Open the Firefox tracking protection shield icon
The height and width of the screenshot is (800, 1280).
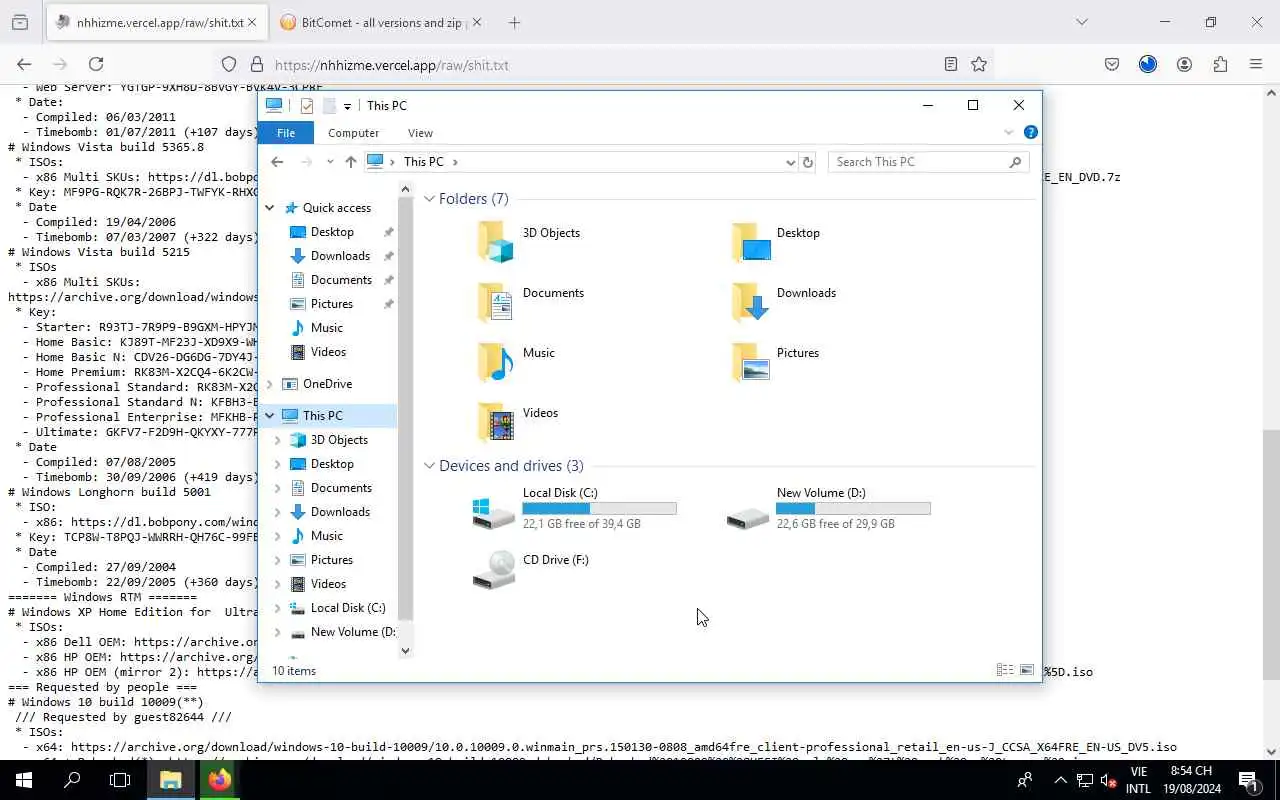tap(229, 64)
